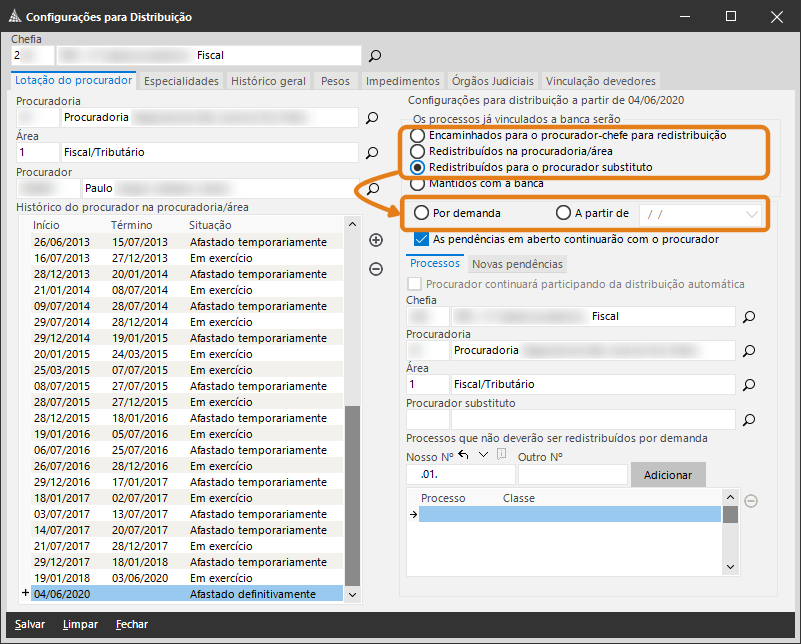The width and height of the screenshot is (801, 644).
Task: Click the remove history entry minus icon
Action: 376,268
